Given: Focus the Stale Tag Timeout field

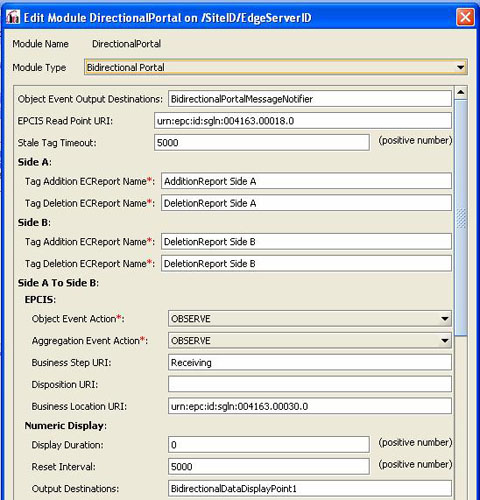Looking at the screenshot, I should pyautogui.click(x=262, y=143).
